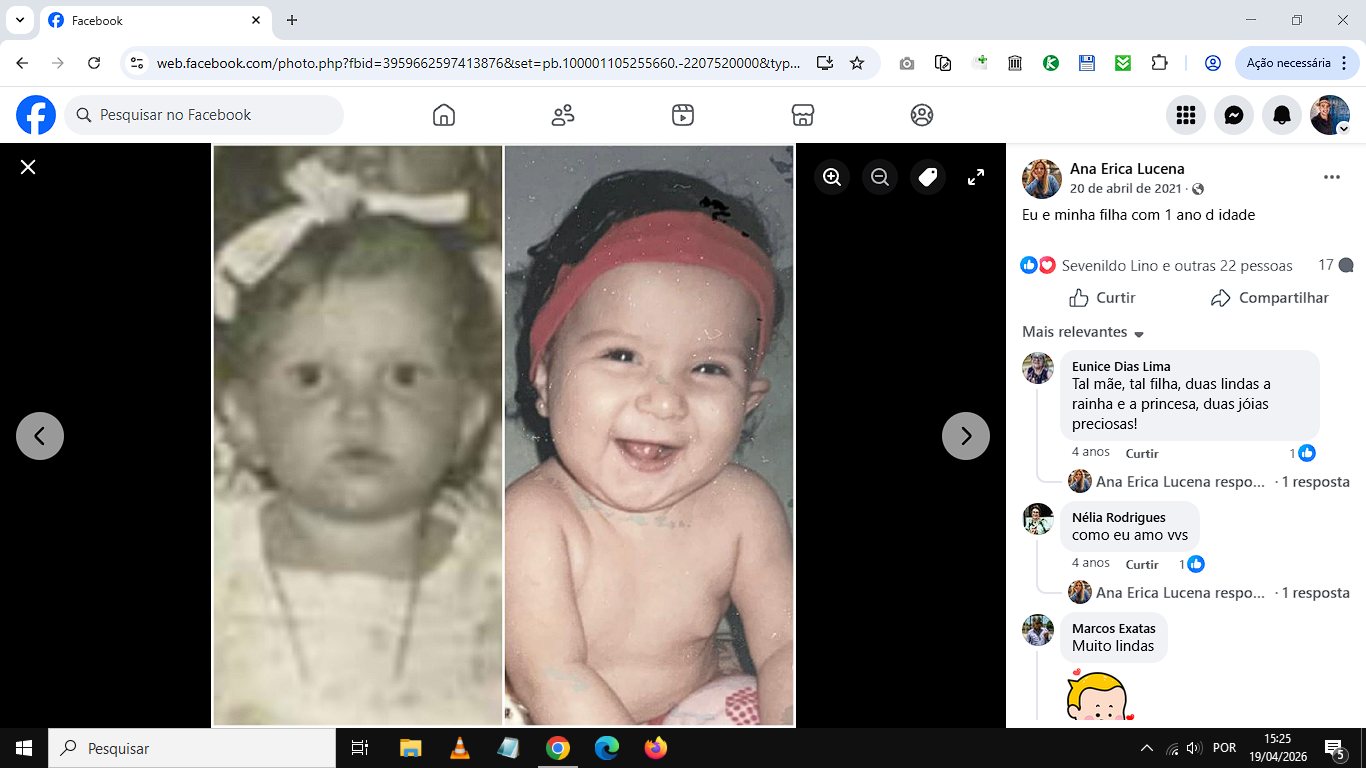Click the Pesquisar no Facebook search box

[x=204, y=115]
